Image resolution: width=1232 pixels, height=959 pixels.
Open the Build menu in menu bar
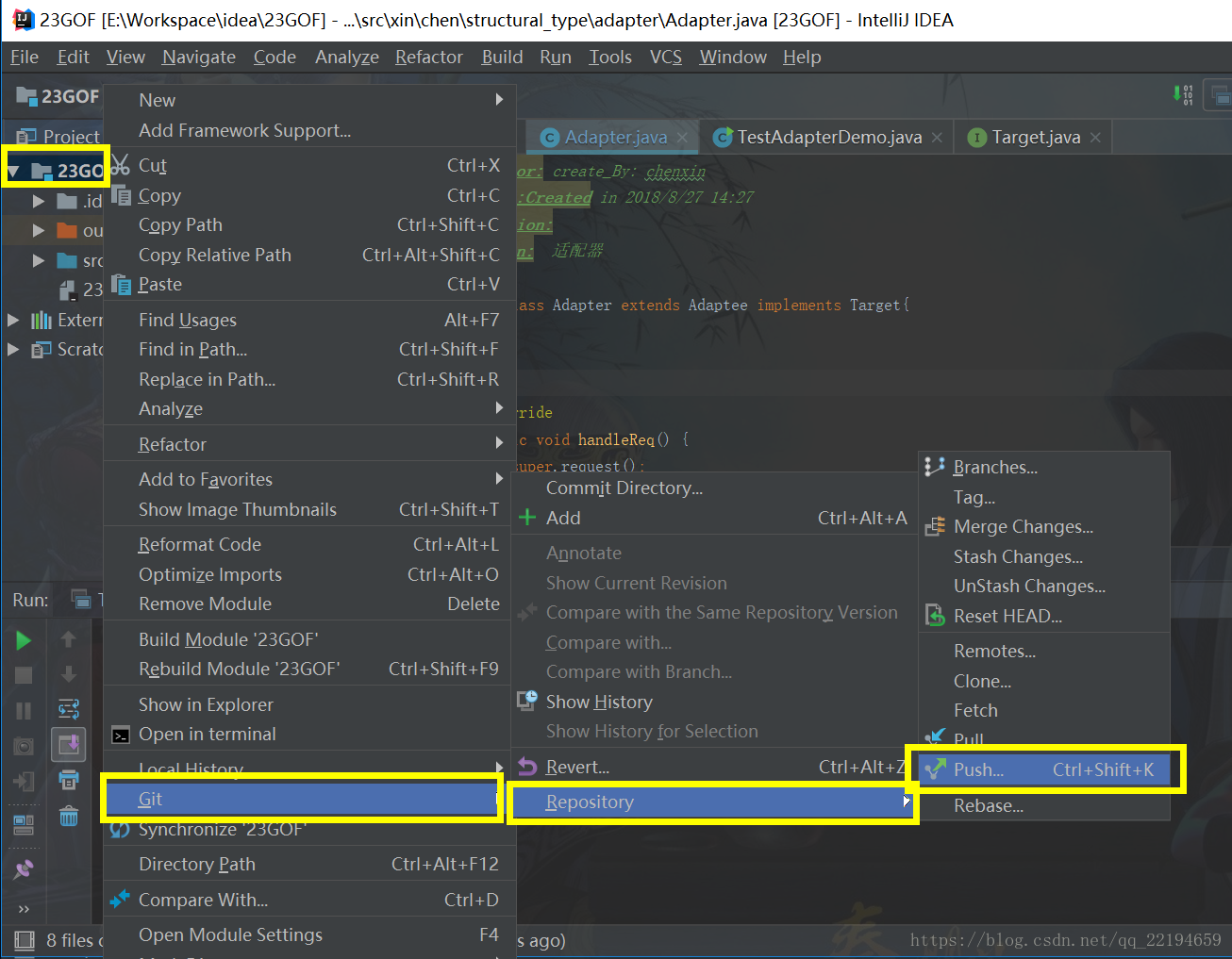click(x=502, y=58)
